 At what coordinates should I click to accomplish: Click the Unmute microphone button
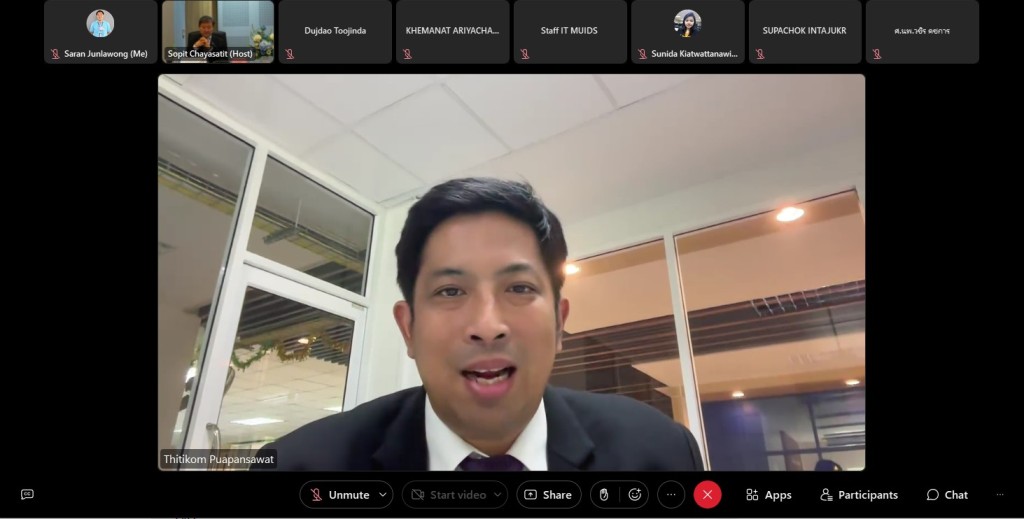(338, 495)
